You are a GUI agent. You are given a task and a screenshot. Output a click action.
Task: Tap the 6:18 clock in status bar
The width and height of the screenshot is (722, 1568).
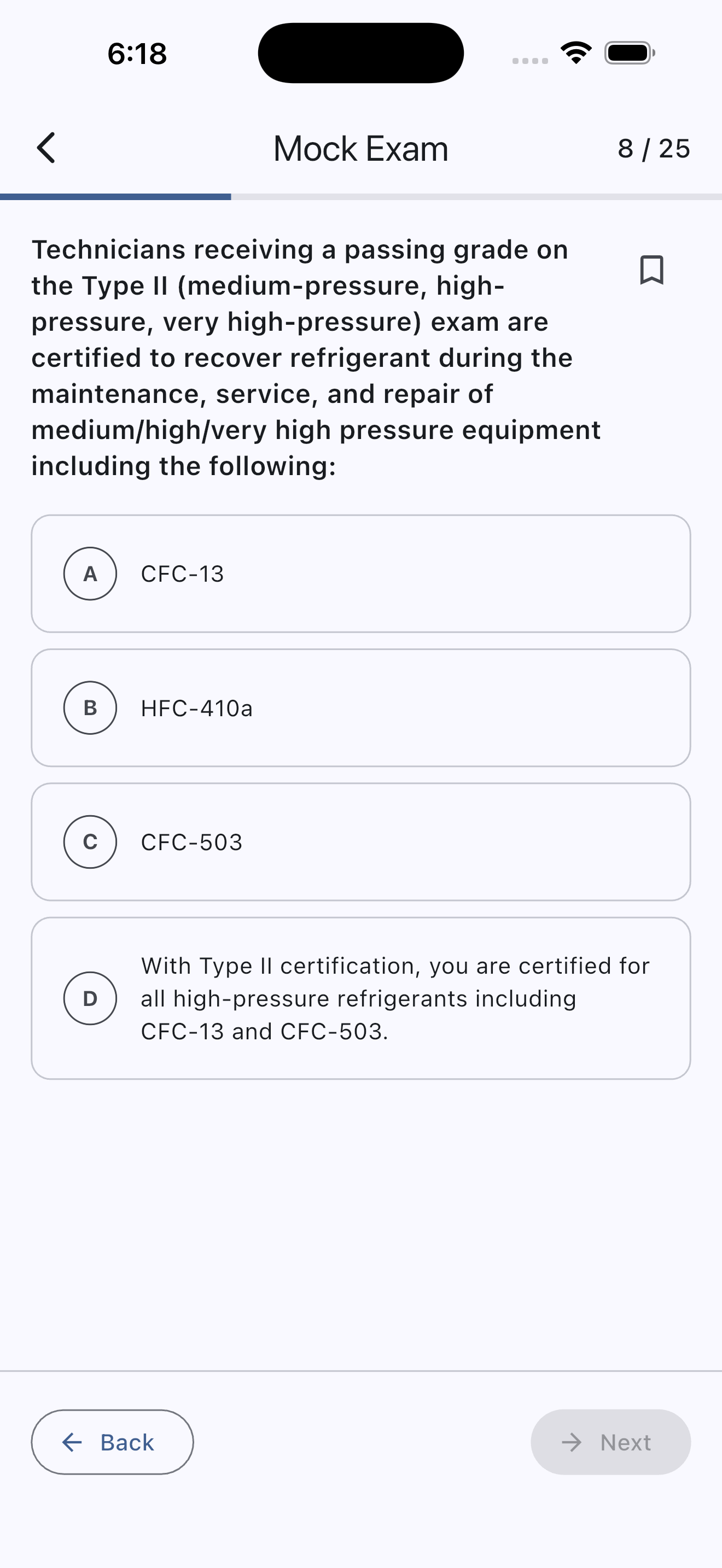[137, 54]
